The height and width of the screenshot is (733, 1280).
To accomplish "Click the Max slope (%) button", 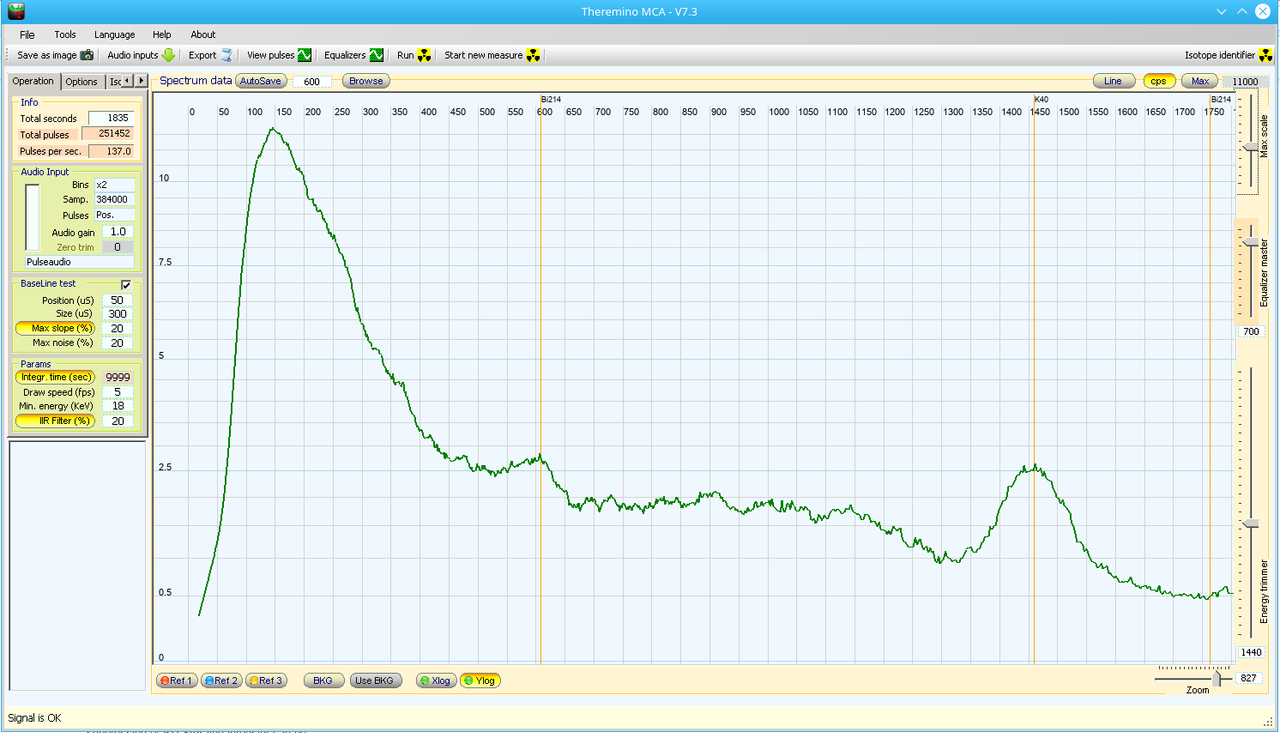I will pyautogui.click(x=55, y=328).
